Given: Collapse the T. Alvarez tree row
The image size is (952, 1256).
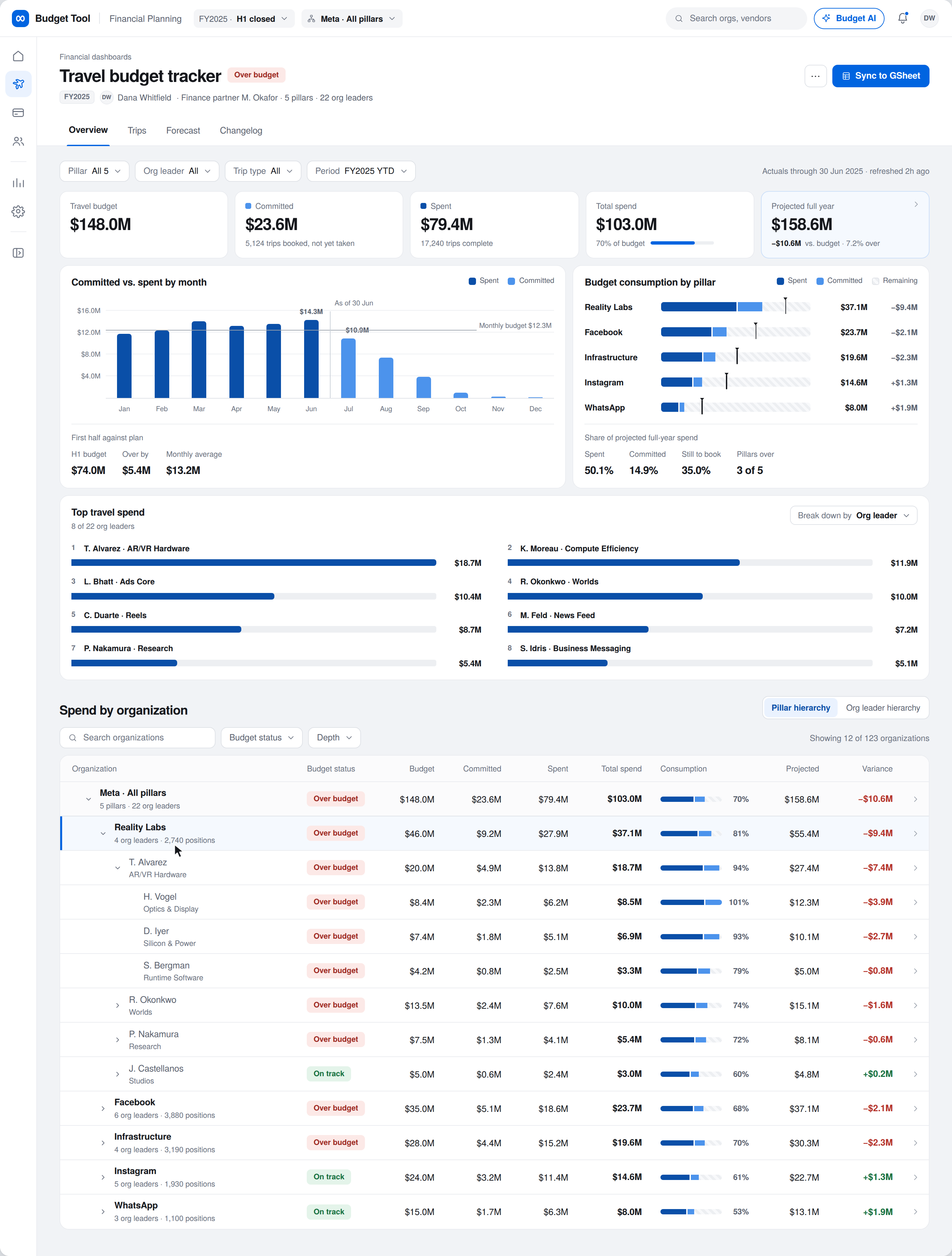Looking at the screenshot, I should point(118,868).
